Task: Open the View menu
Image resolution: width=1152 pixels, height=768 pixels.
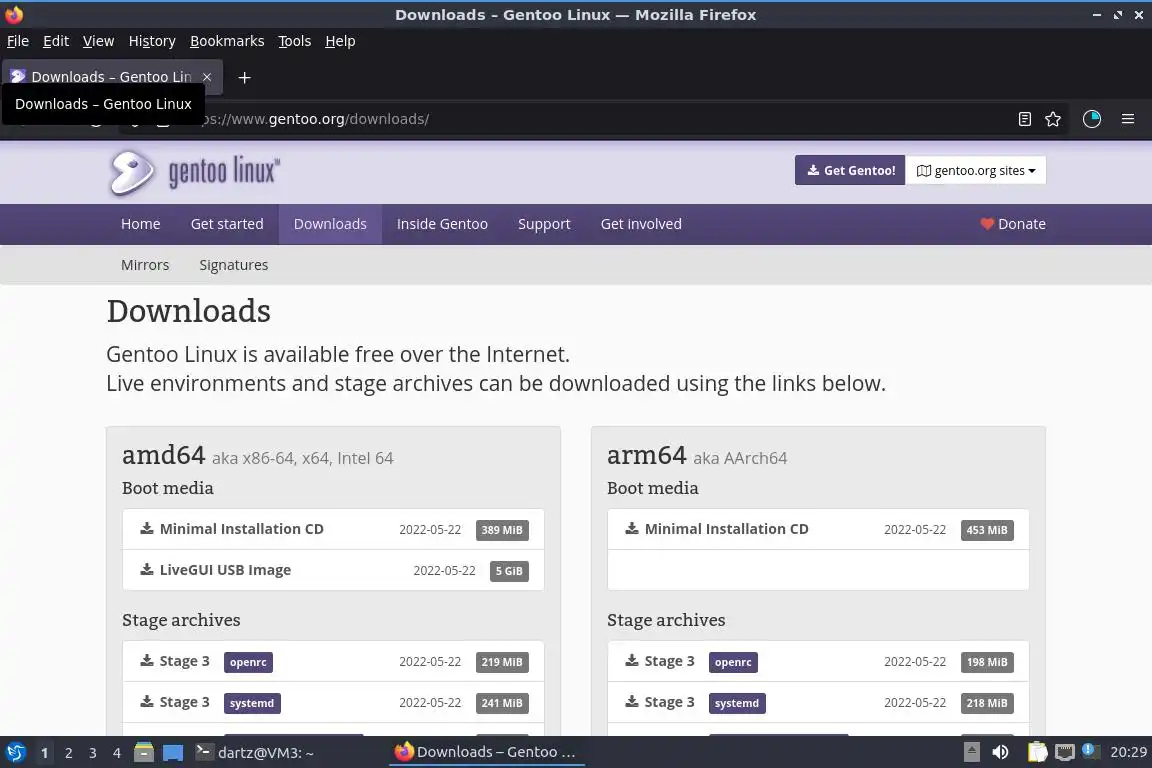Action: coord(98,41)
